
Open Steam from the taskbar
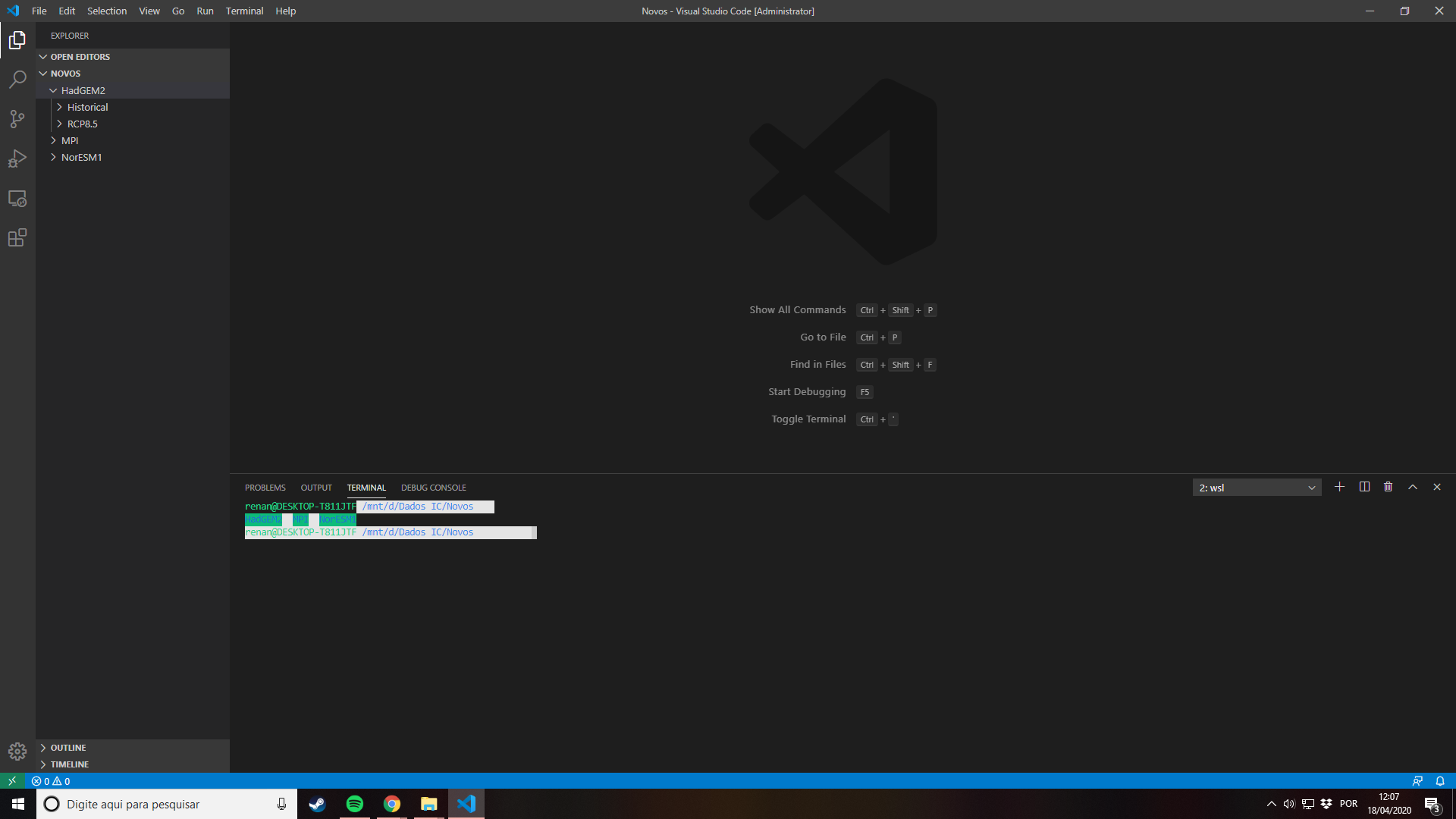coord(317,804)
